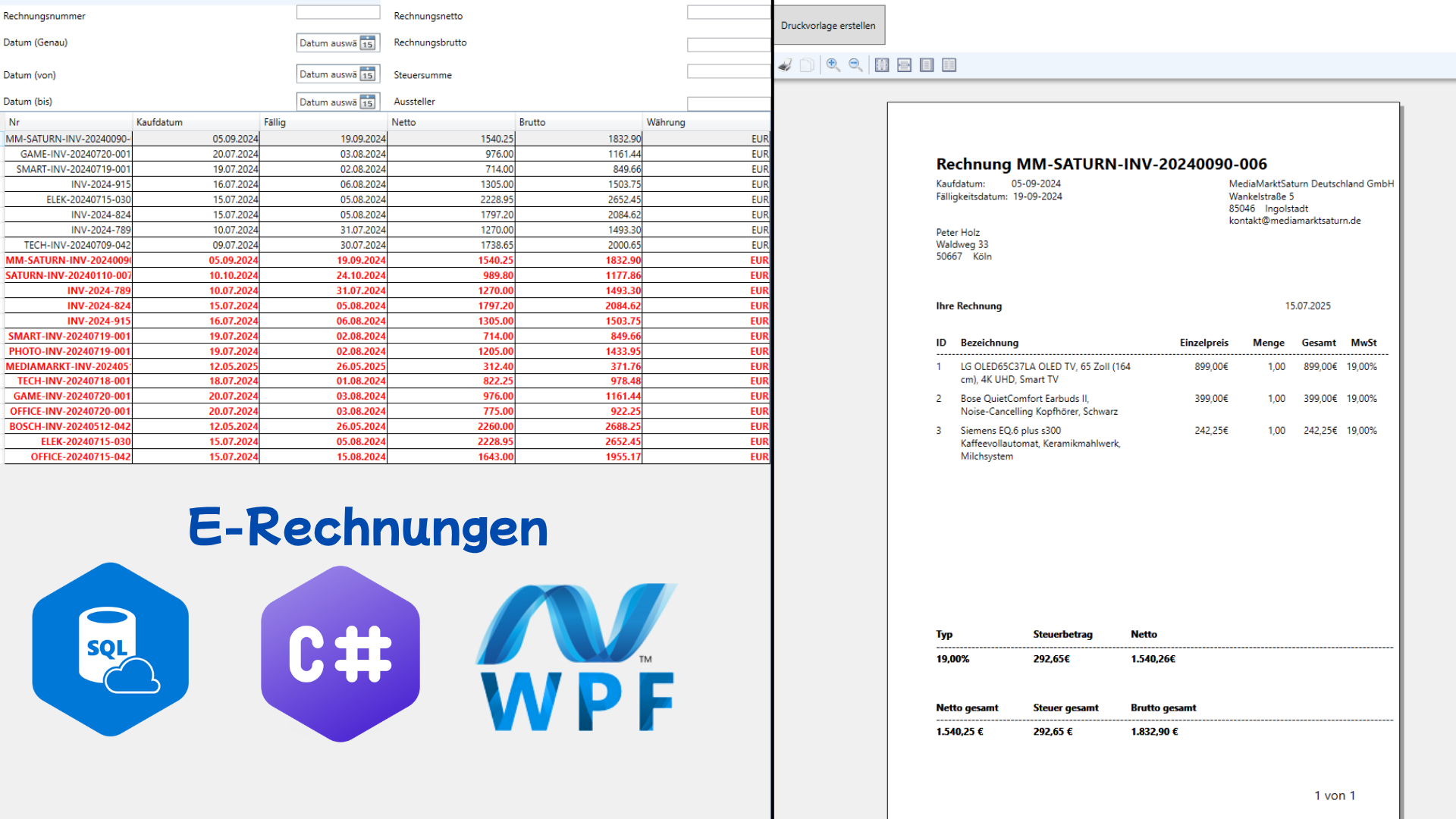Switch preview to two-page view
Screen dimensions: 1456x819
tap(949, 65)
